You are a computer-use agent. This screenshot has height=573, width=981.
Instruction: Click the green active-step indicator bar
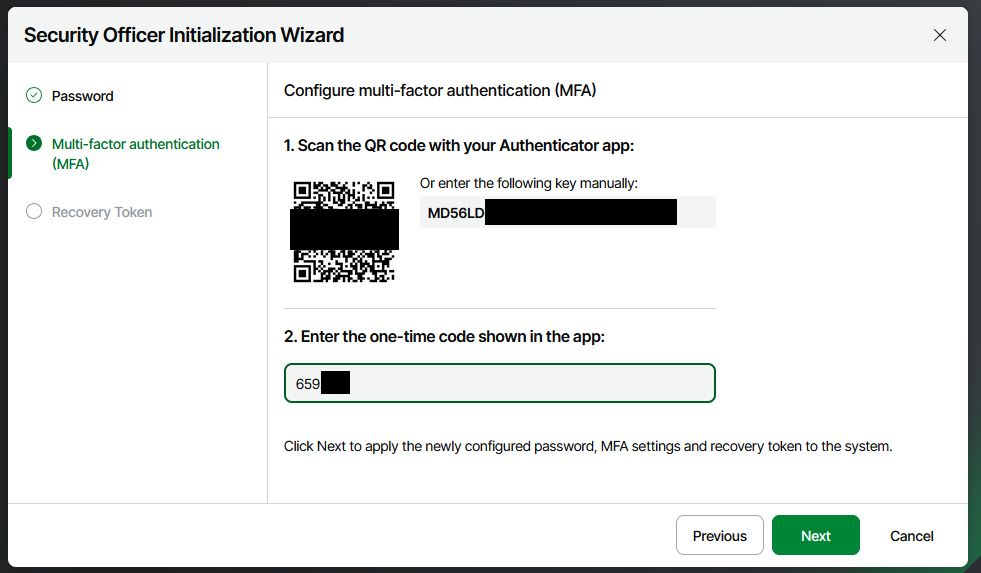[x=10, y=153]
